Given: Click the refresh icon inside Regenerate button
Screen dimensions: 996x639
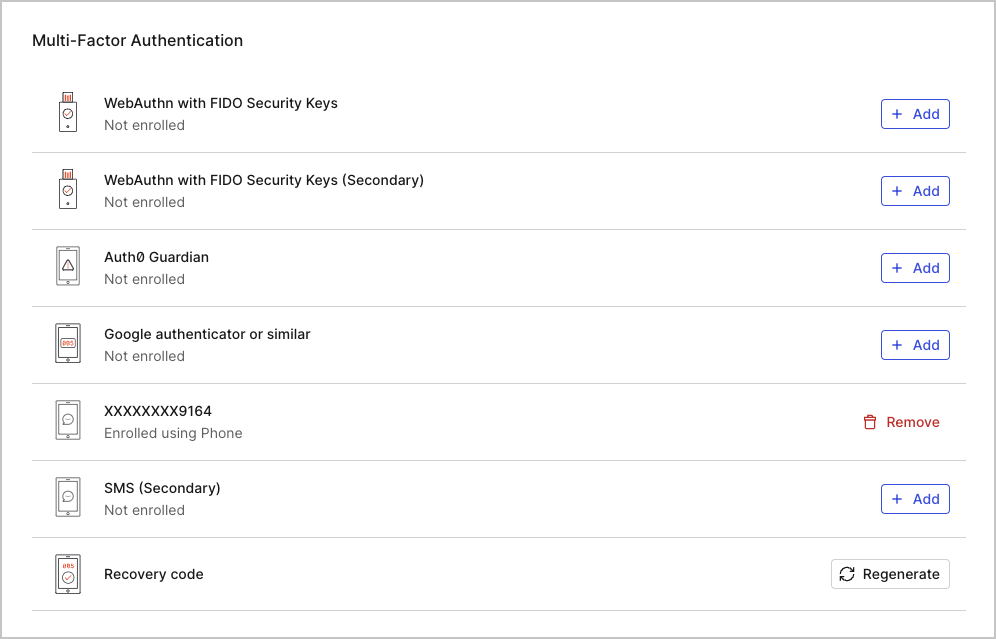Looking at the screenshot, I should [x=847, y=574].
